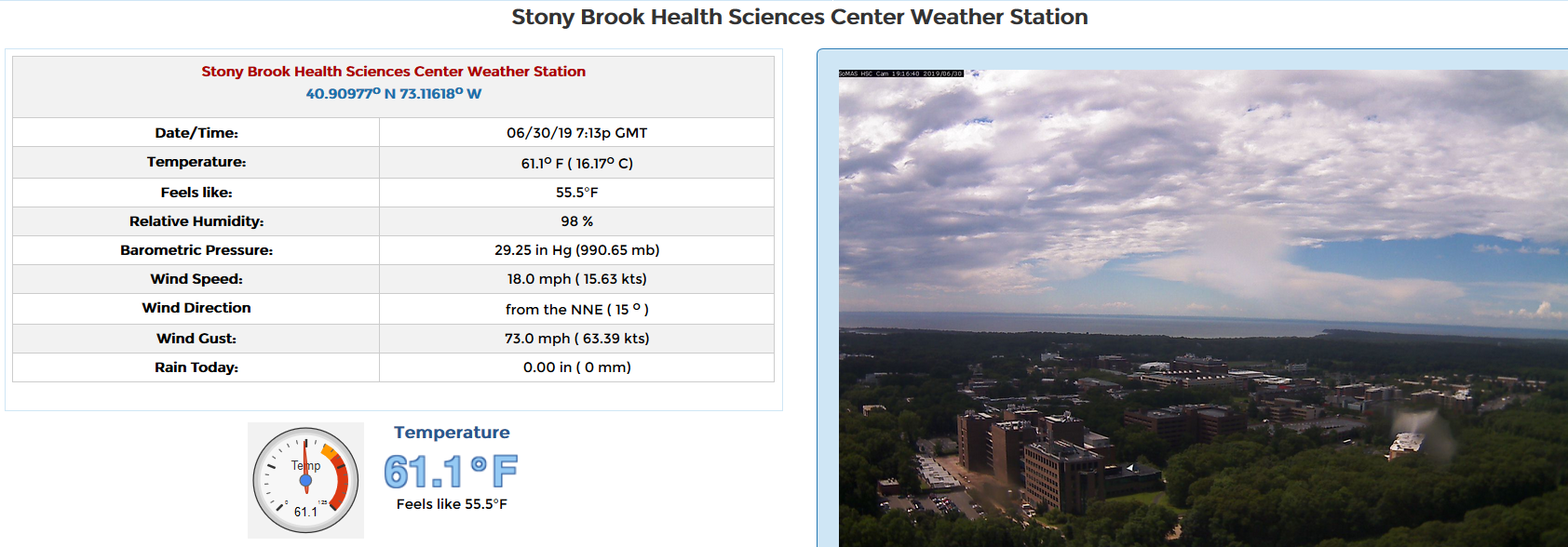The width and height of the screenshot is (1568, 547).
Task: Select the 06/30/19 7:13p GMT value
Action: [x=576, y=133]
